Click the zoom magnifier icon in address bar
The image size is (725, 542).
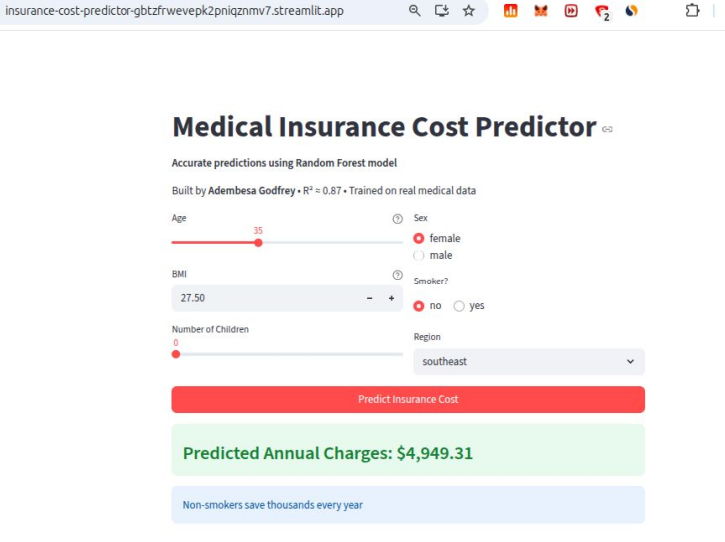point(415,11)
